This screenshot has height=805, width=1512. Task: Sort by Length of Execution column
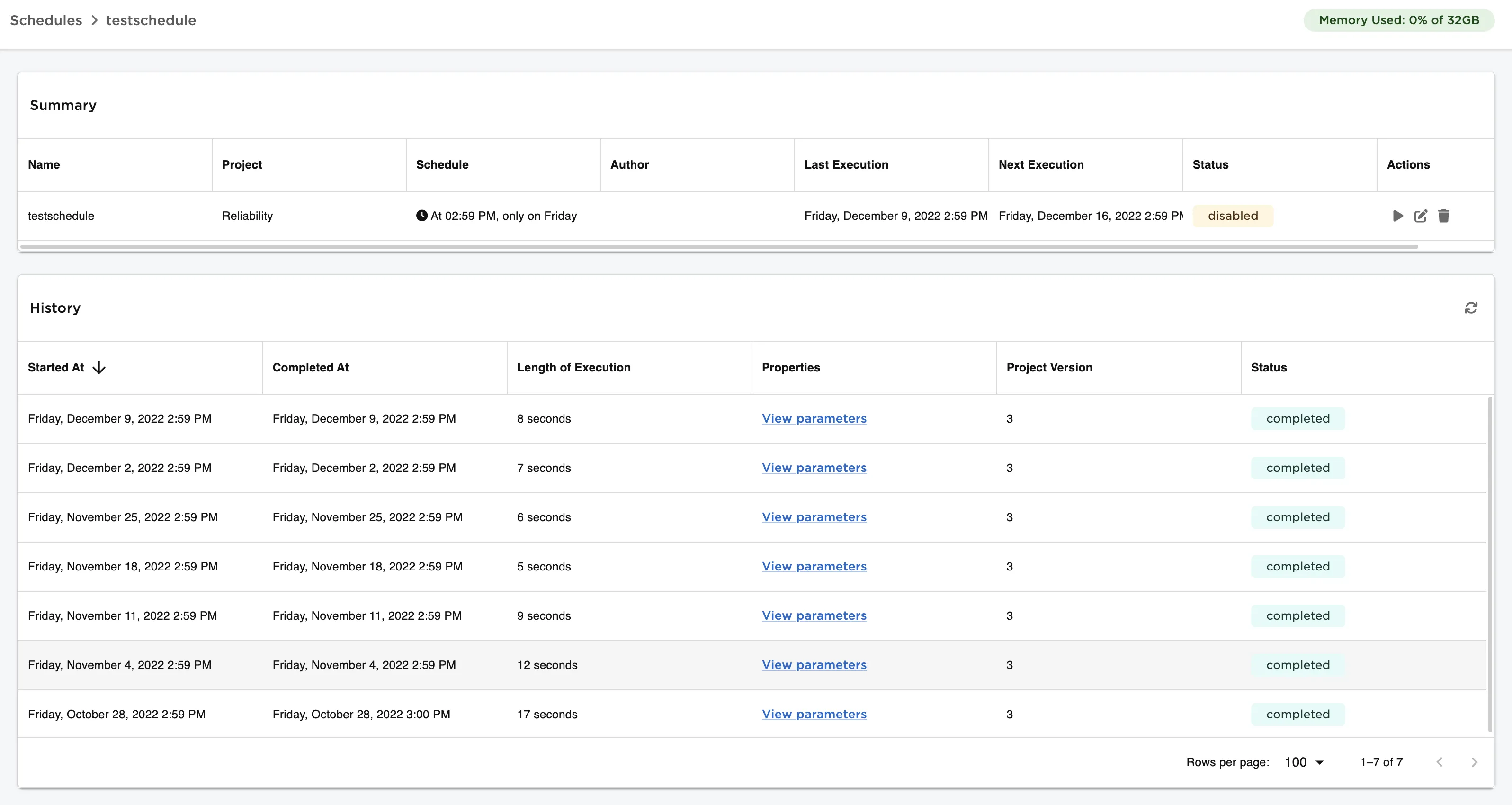pyautogui.click(x=573, y=368)
